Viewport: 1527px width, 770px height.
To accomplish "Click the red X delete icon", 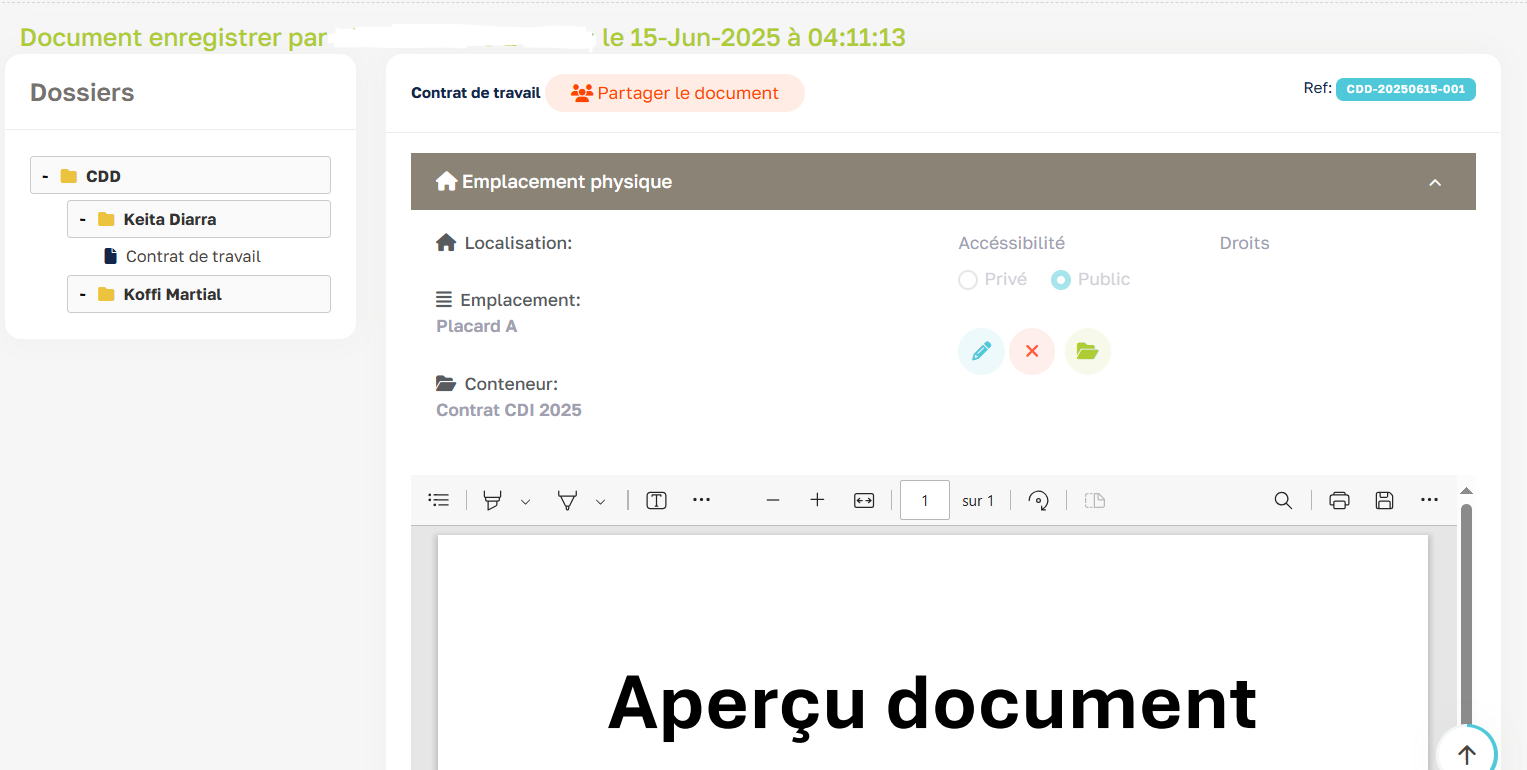I will pos(1032,352).
